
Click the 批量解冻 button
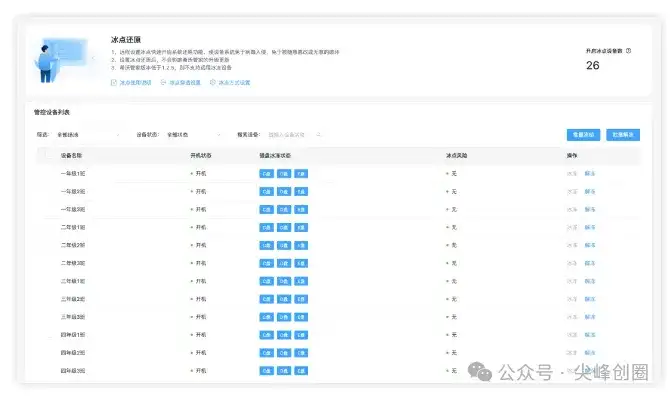click(x=623, y=135)
